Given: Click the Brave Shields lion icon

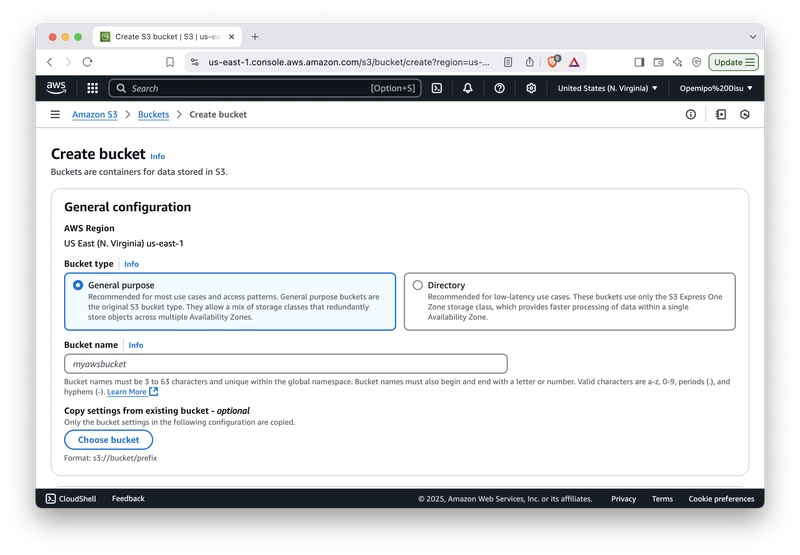Looking at the screenshot, I should [x=553, y=62].
